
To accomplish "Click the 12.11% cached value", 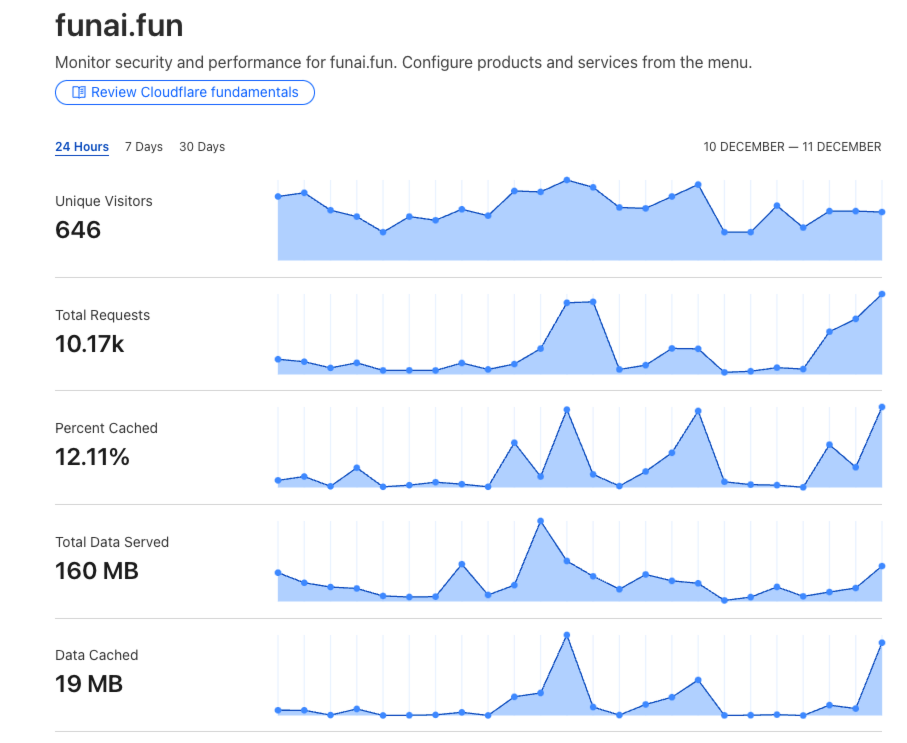I will click(x=92, y=457).
